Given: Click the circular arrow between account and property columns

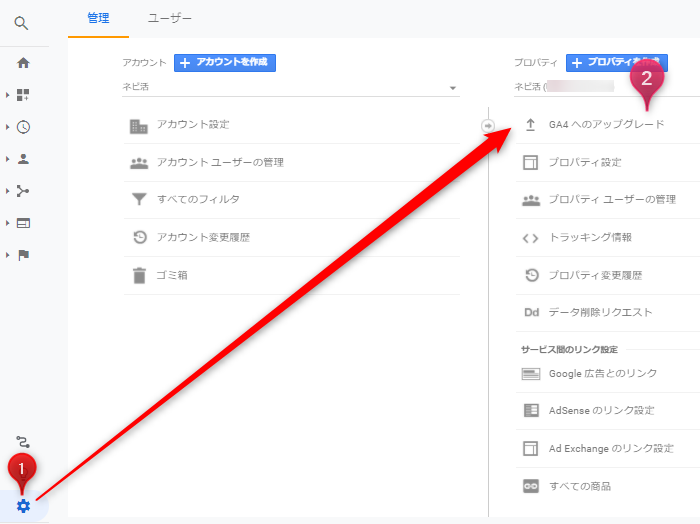Looking at the screenshot, I should [488, 125].
